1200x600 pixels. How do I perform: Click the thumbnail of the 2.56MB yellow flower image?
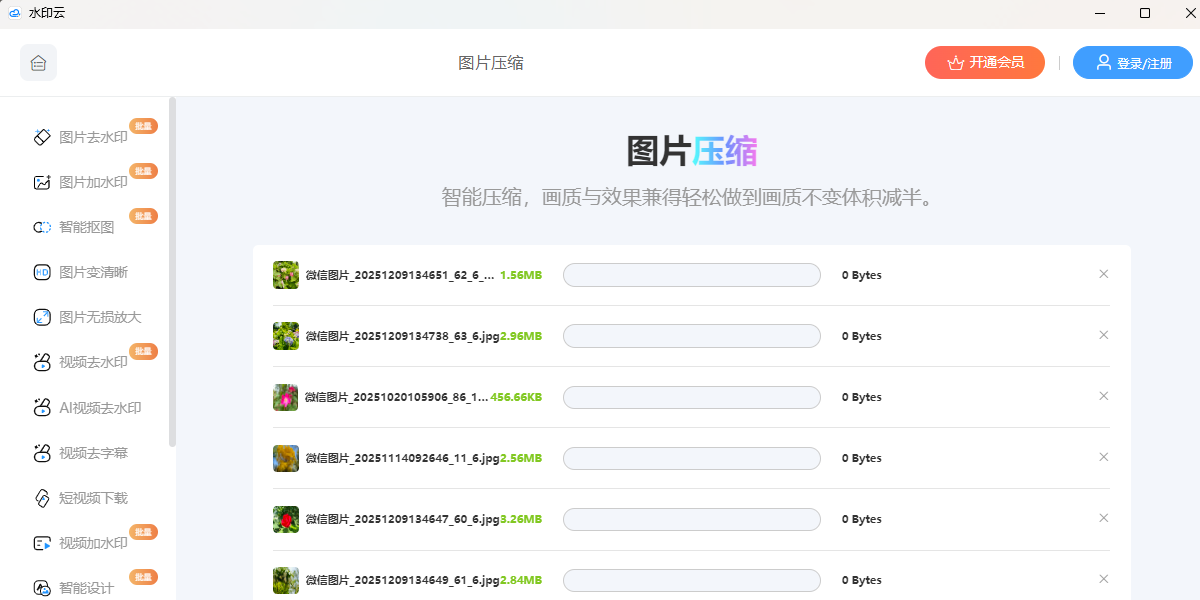click(286, 458)
